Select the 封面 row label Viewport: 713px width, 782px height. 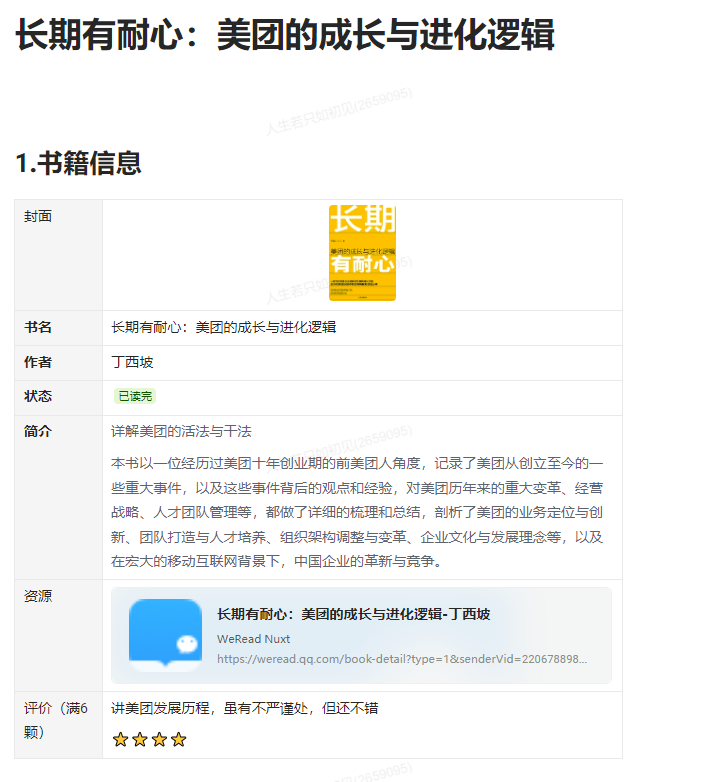tap(38, 216)
